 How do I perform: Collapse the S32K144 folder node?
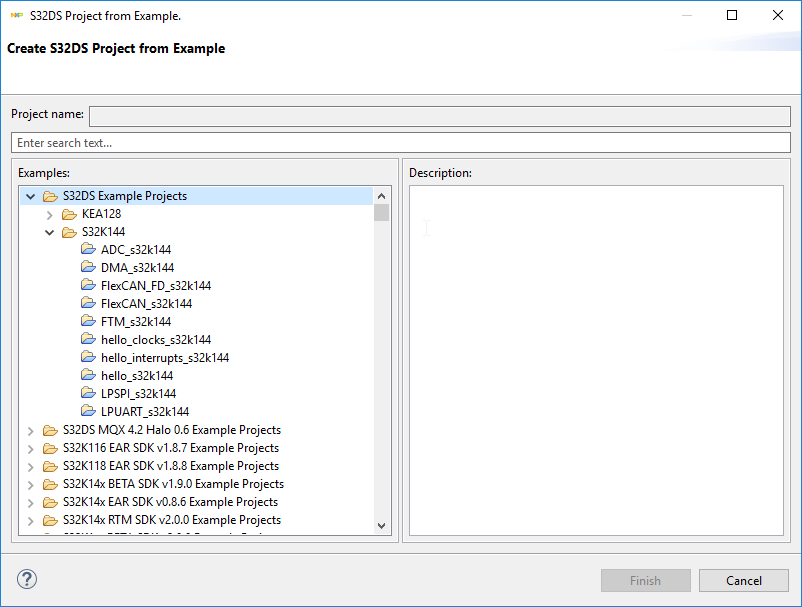coord(50,233)
